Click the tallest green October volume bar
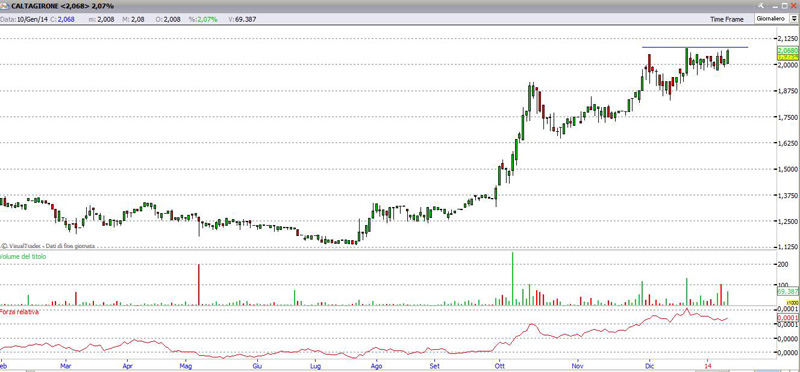Screen dimensions: 800x372 [x=513, y=279]
